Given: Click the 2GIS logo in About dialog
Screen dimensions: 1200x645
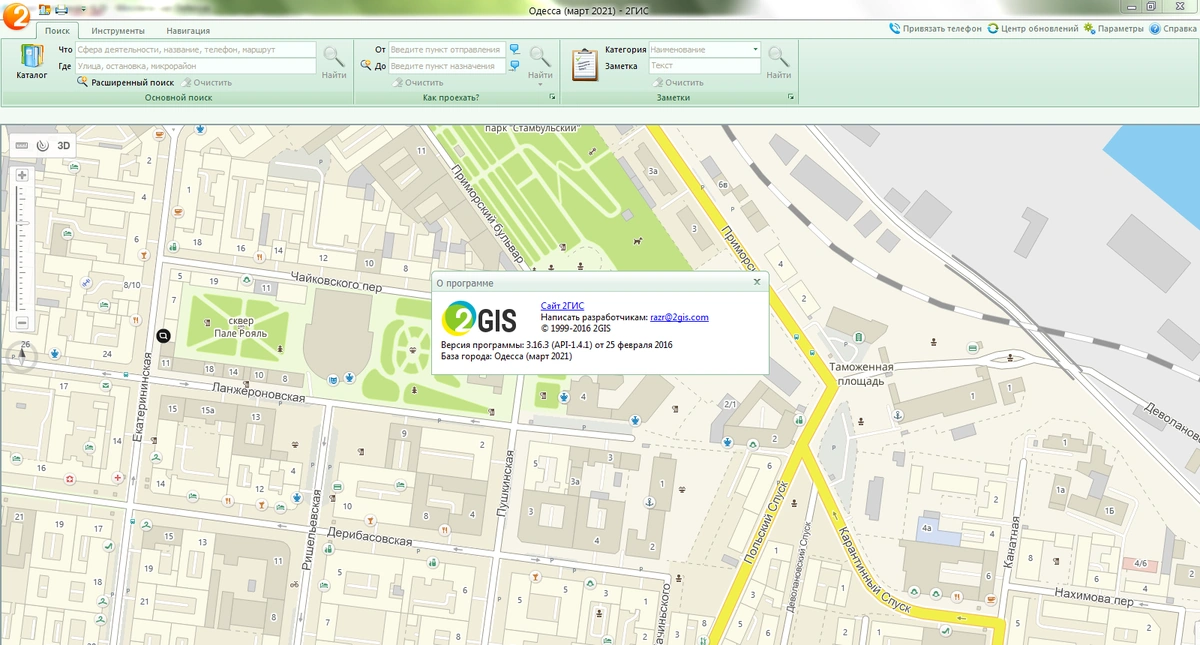Looking at the screenshot, I should (479, 317).
